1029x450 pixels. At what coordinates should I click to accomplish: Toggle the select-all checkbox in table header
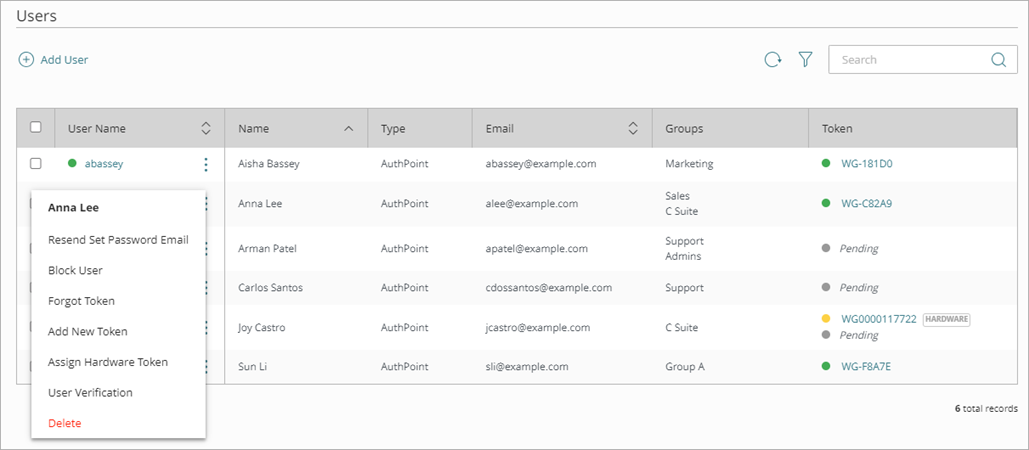coord(36,127)
